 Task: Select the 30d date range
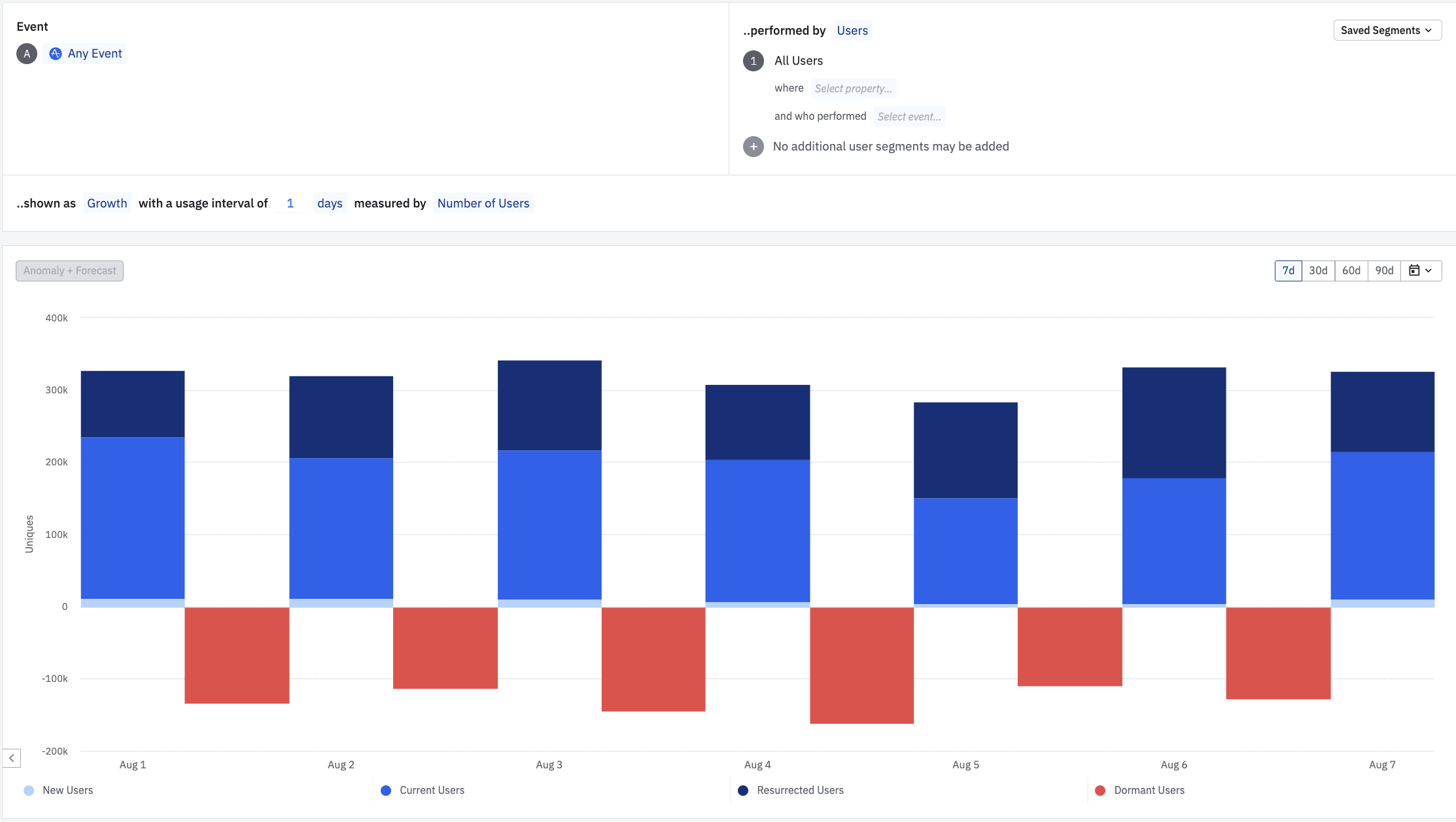1318,271
